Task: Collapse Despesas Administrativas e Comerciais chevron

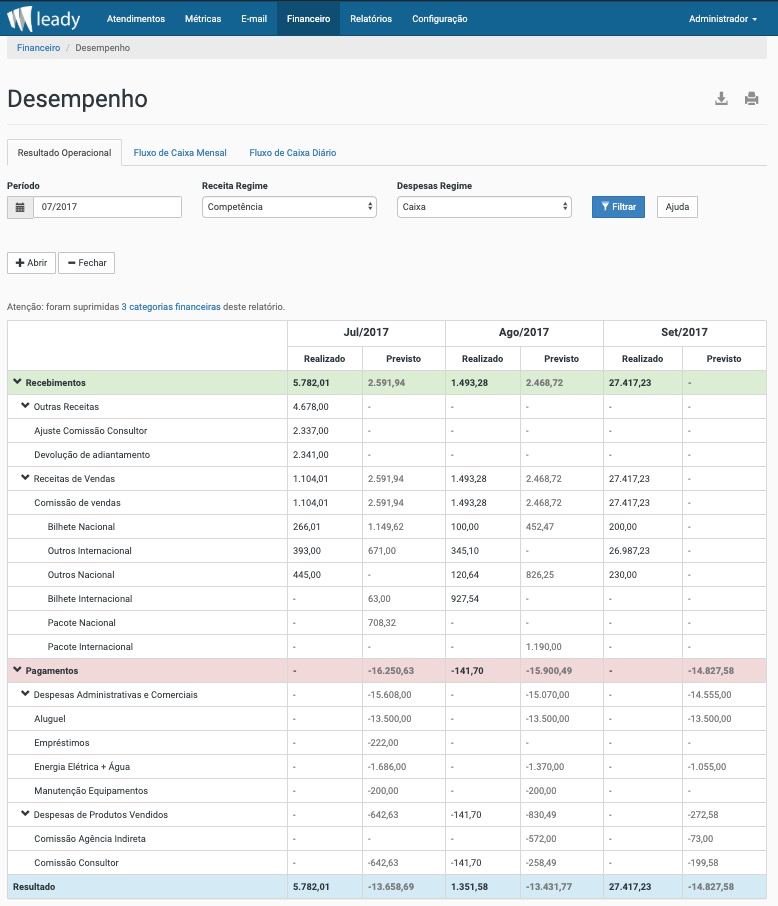Action: [25, 693]
